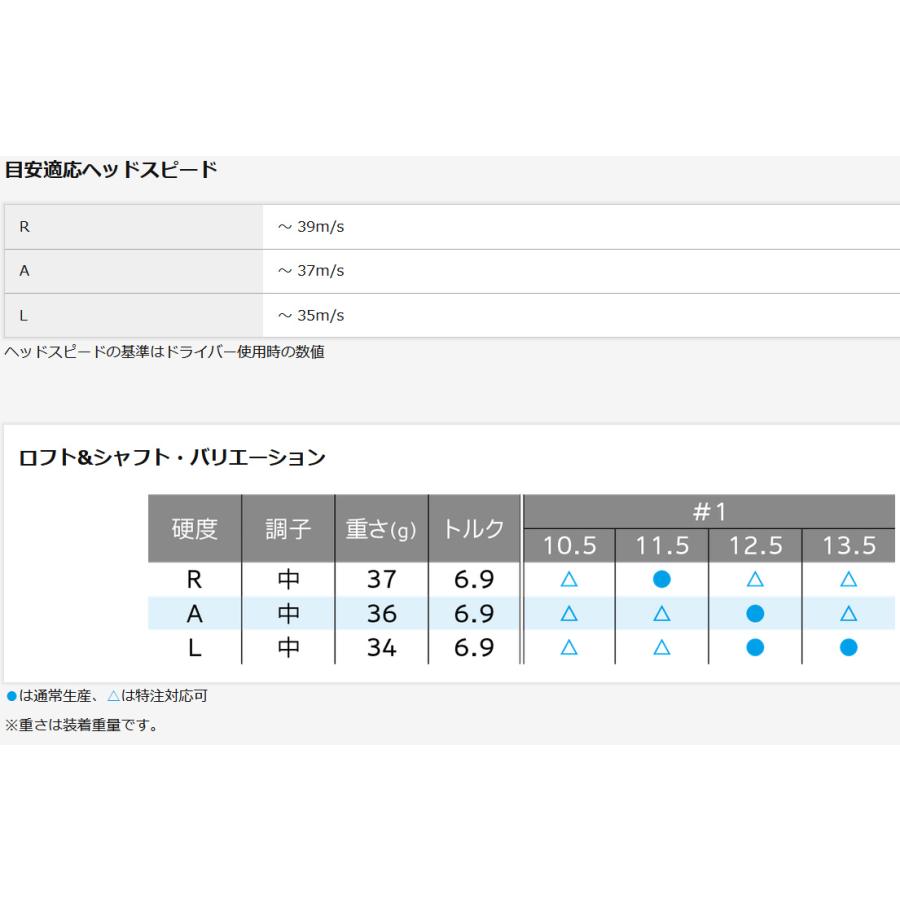This screenshot has width=900, height=900.
Task: Click 中 in the A row
Action: 288,614
